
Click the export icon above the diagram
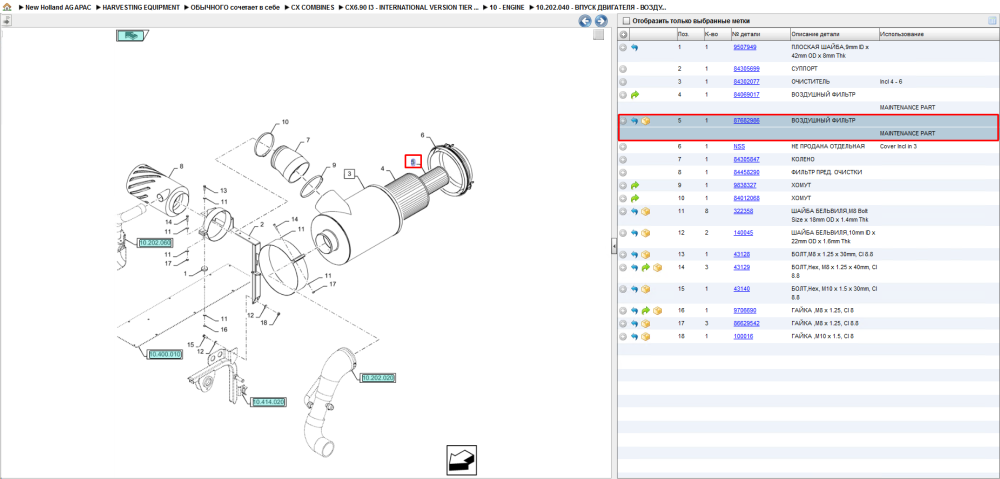coord(6,21)
